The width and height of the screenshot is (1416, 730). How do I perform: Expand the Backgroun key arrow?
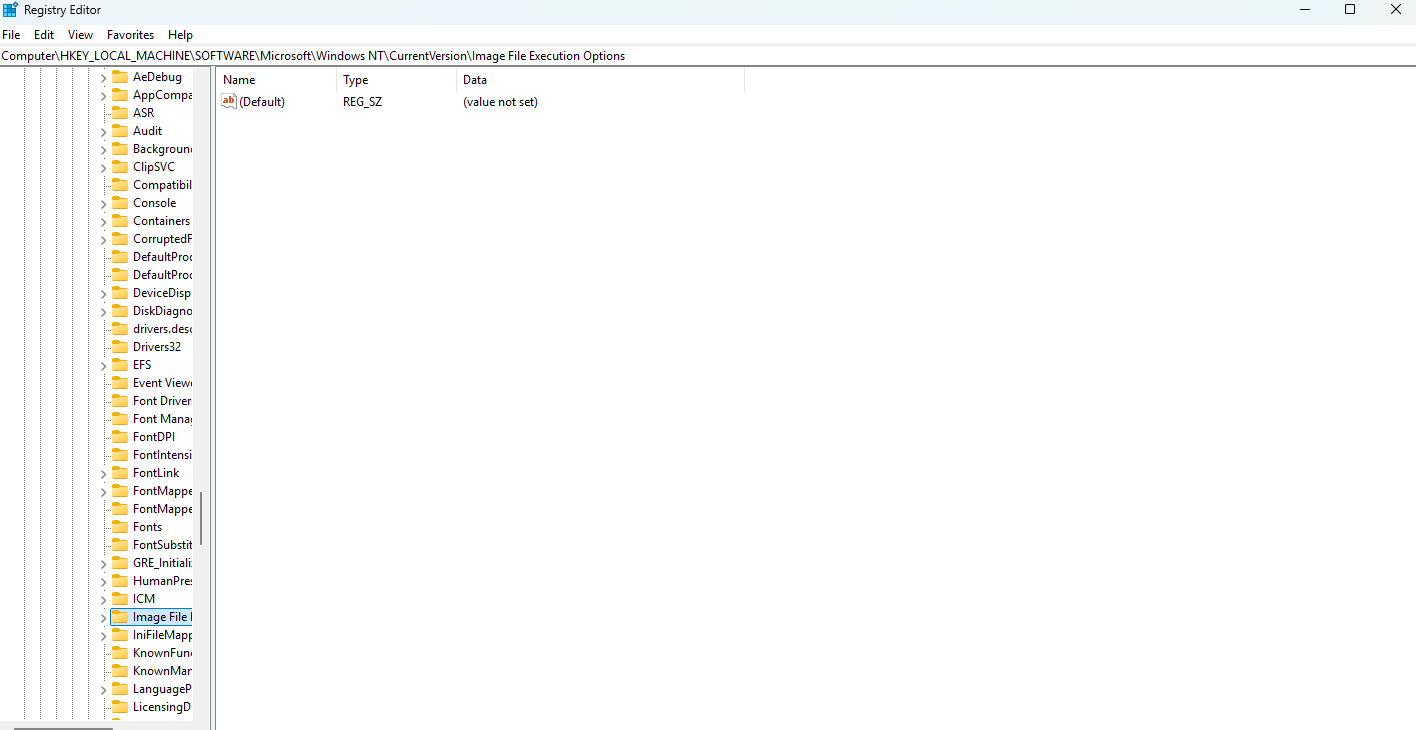[x=103, y=150]
